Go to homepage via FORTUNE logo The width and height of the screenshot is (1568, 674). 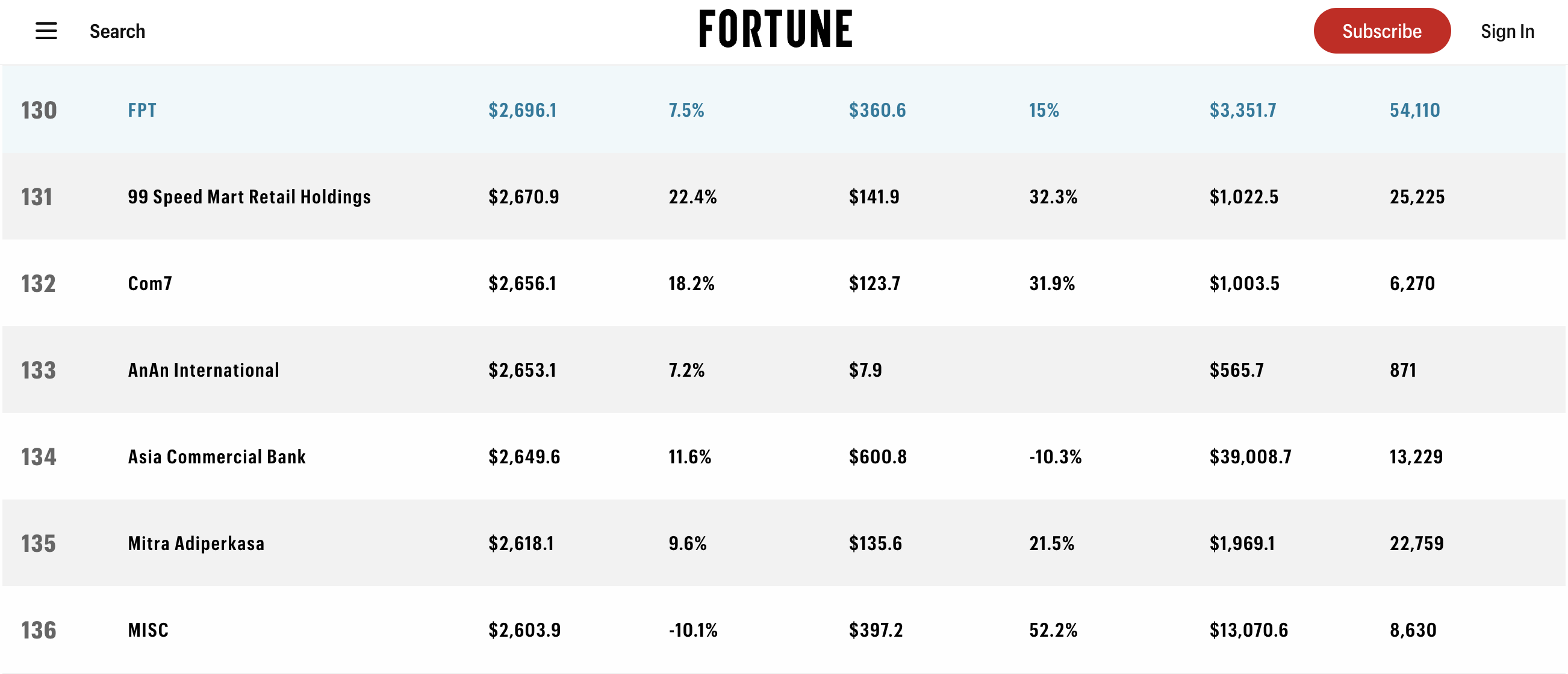point(776,29)
